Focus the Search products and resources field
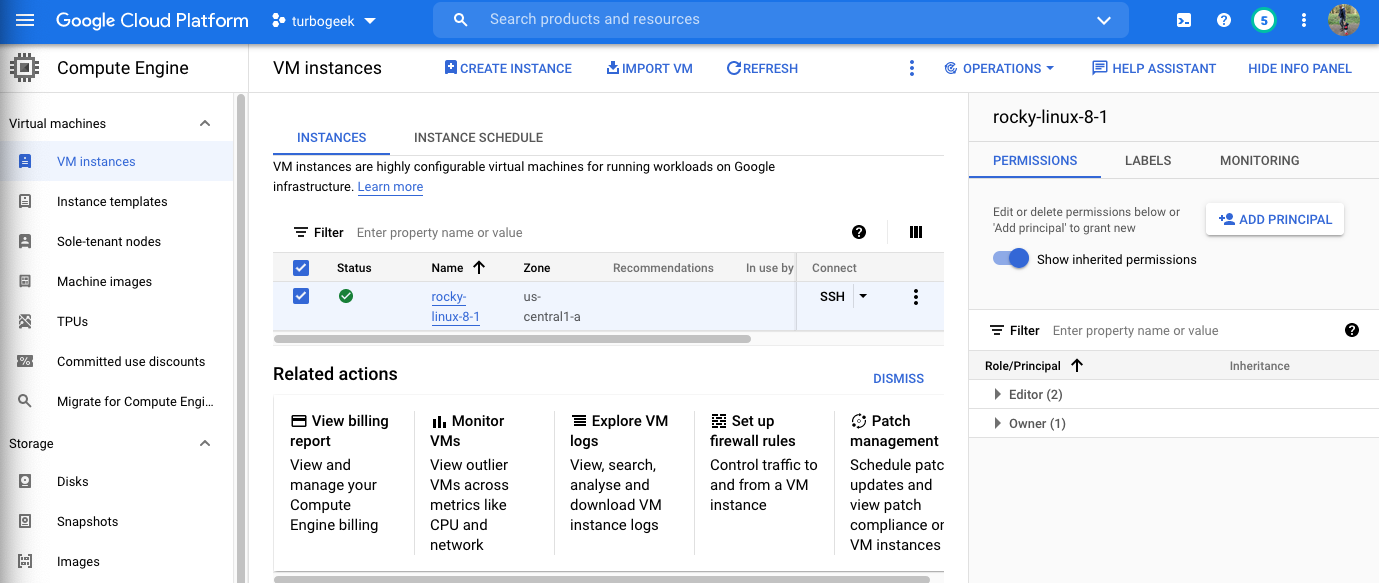This screenshot has height=583, width=1379. pyautogui.click(x=780, y=20)
